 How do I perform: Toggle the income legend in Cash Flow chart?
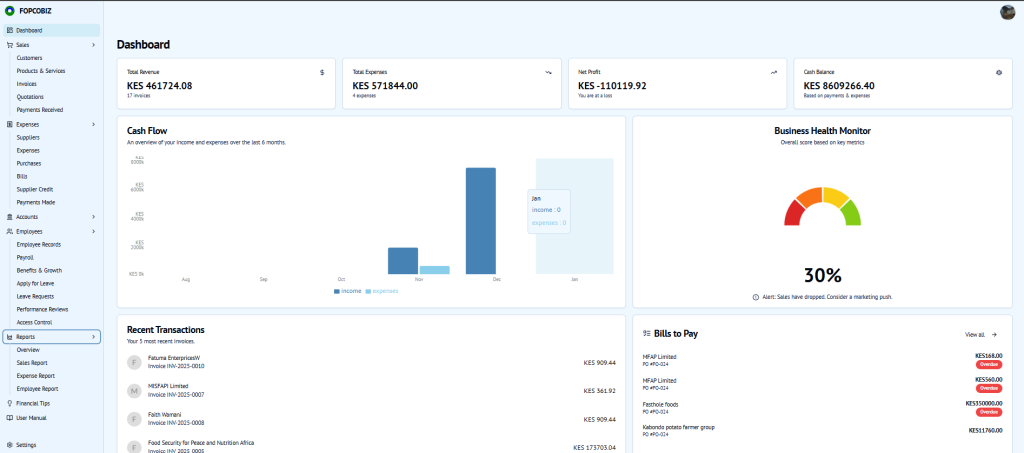tap(347, 291)
